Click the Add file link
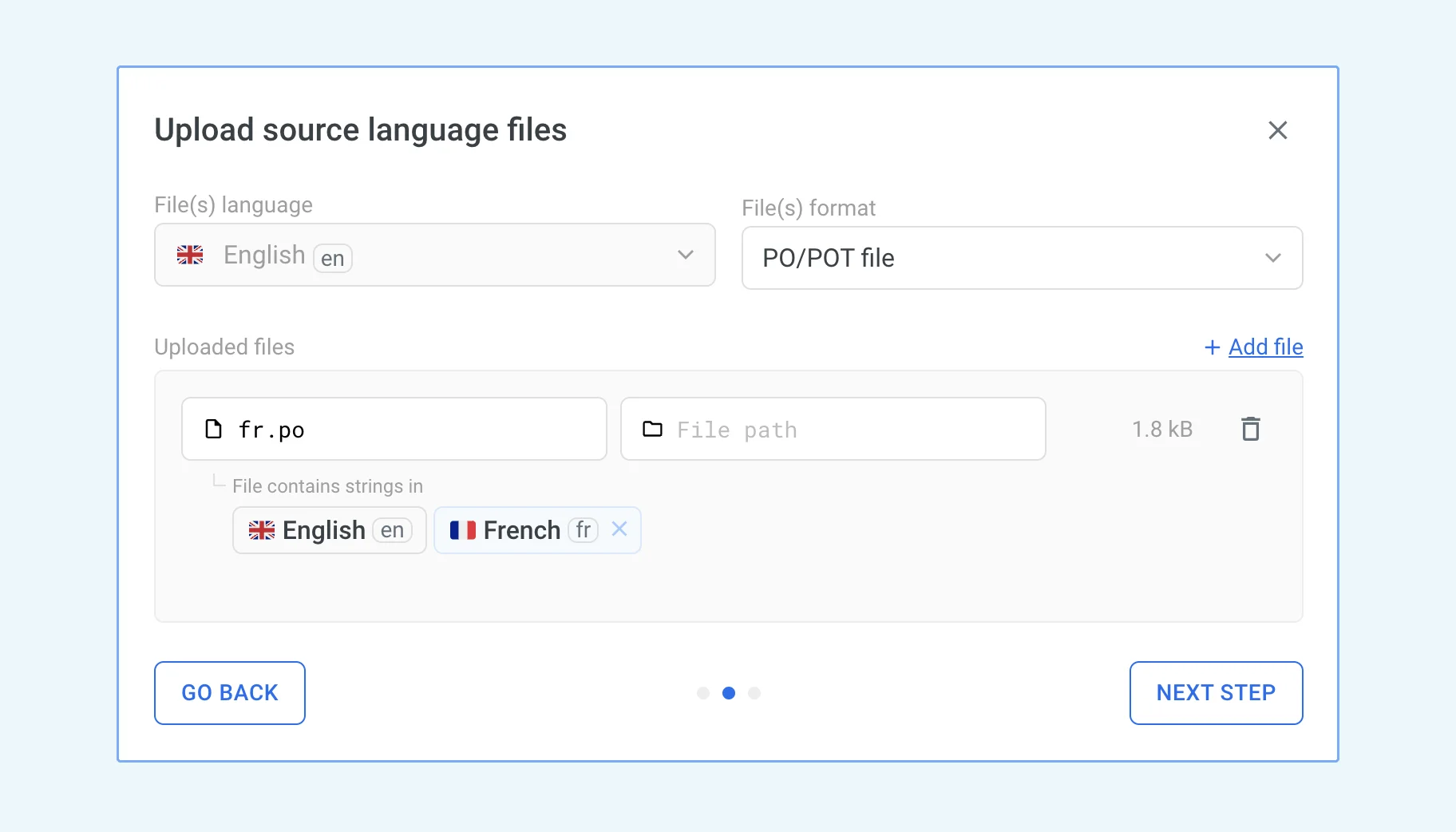The image size is (1456, 832). click(x=1265, y=347)
